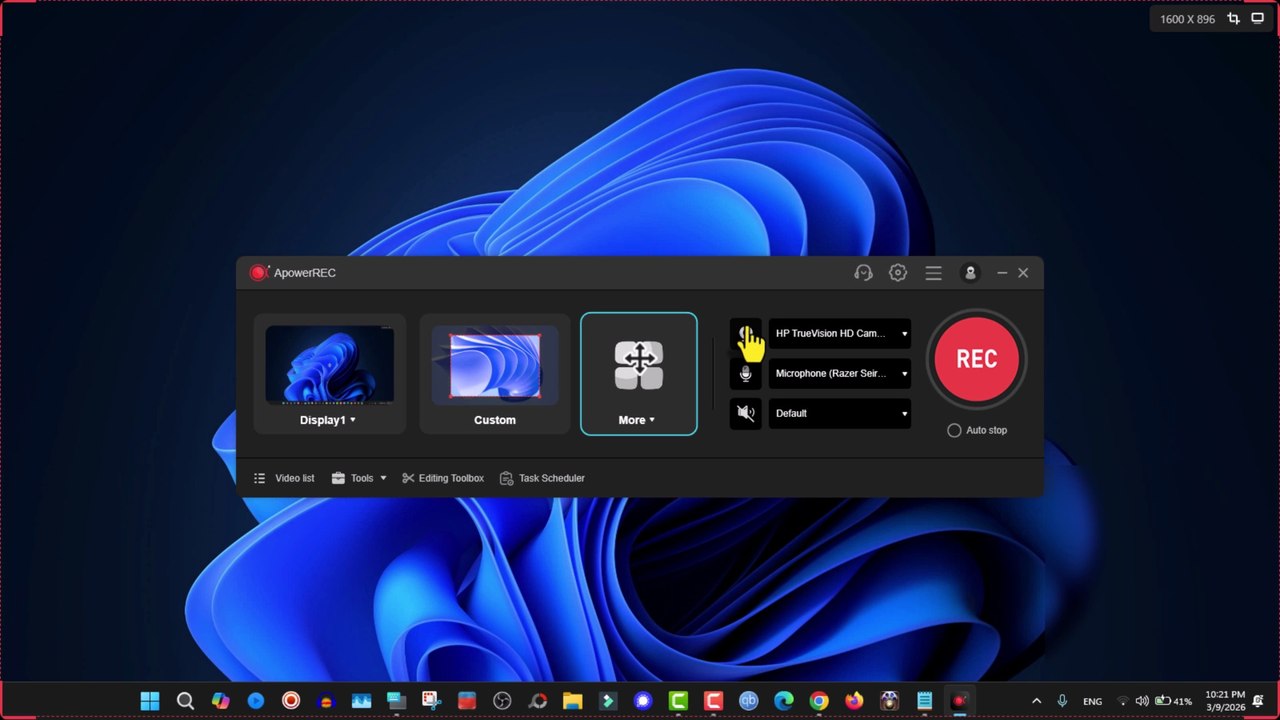Open the Windows Start menu

tap(150, 701)
